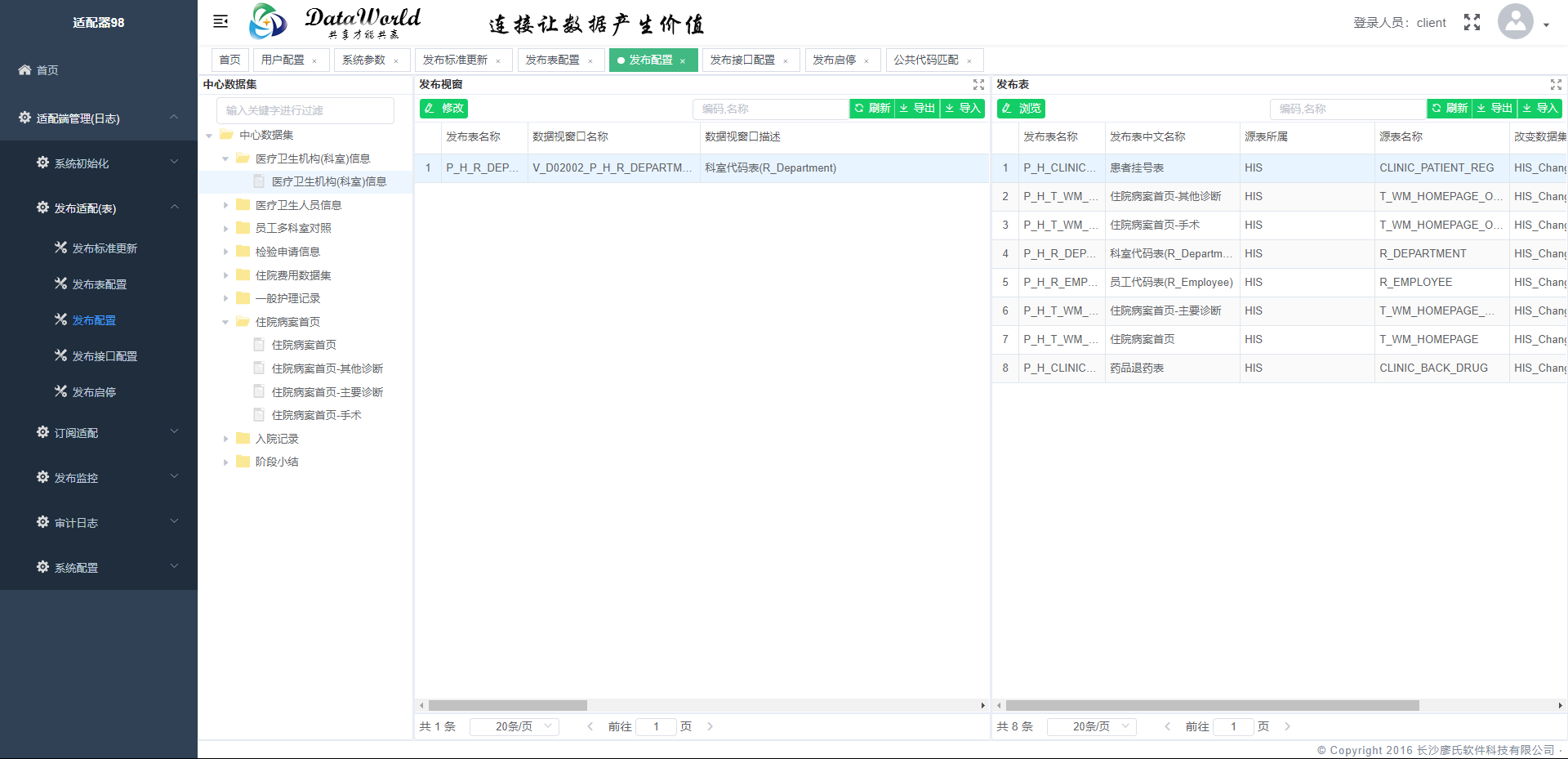
Task: Close the 发布标准更新 tab
Action: pos(498,61)
